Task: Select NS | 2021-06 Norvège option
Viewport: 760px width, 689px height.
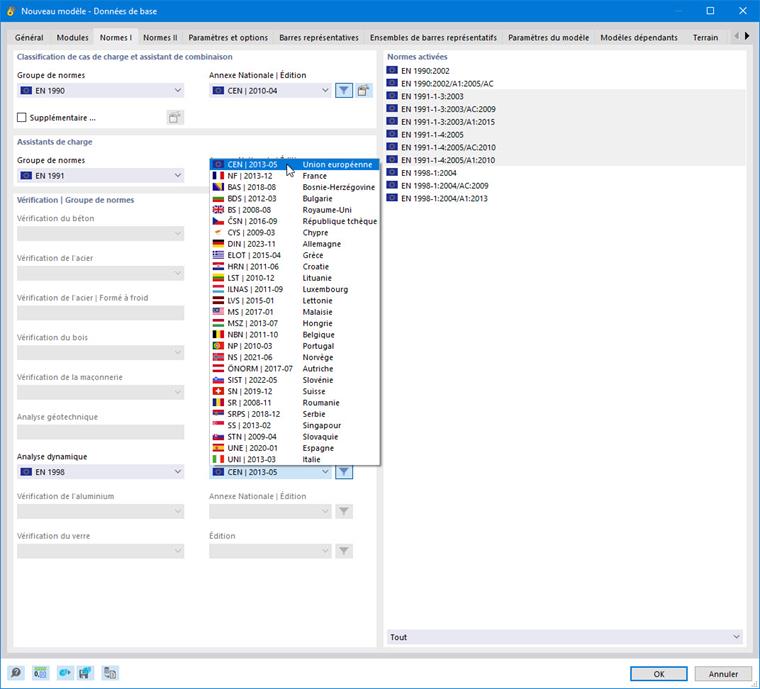Action: coord(295,357)
